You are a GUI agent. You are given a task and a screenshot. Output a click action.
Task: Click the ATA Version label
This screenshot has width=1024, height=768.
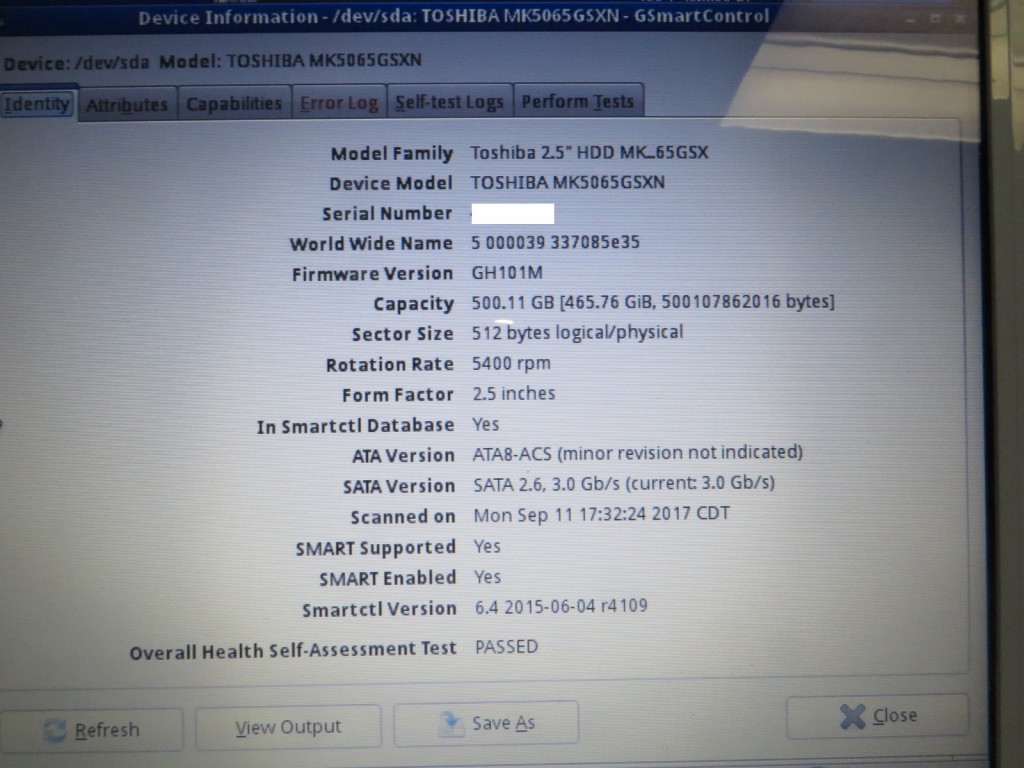coord(403,456)
